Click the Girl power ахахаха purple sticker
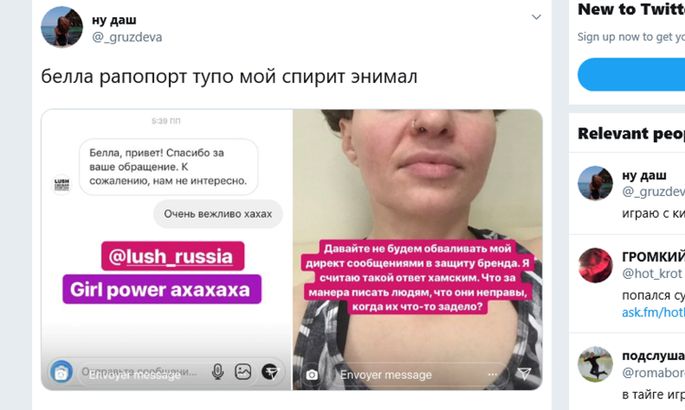685x410 pixels. 162,289
